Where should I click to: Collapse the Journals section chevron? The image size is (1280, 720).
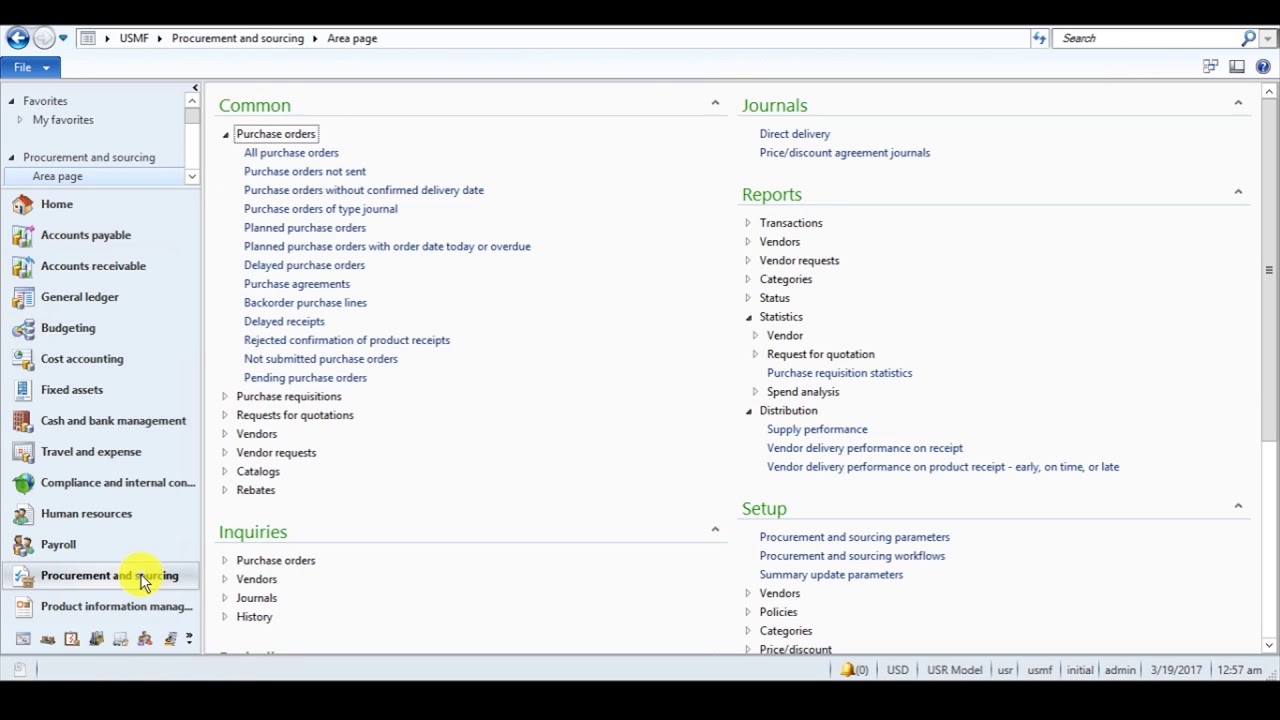click(1238, 103)
